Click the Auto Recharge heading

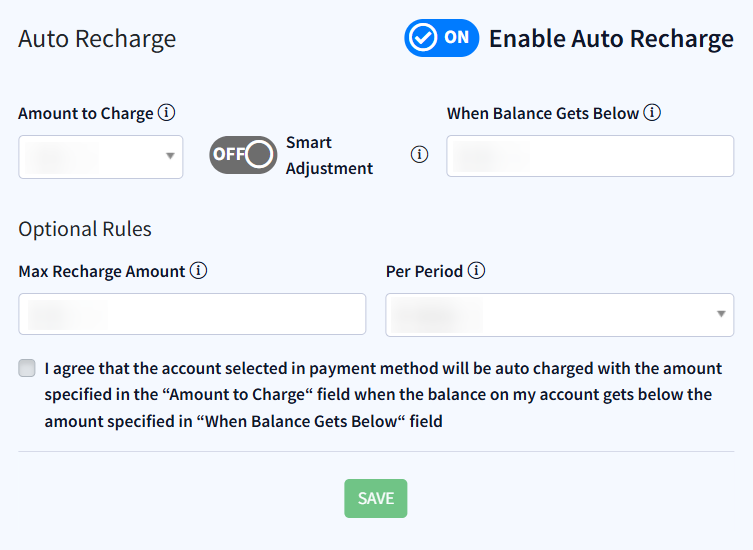pyautogui.click(x=97, y=39)
